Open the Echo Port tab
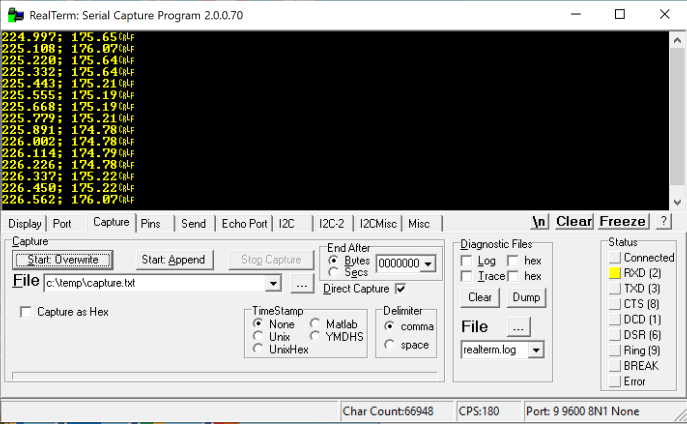Screen dimensions: 687x424 [x=244, y=224]
